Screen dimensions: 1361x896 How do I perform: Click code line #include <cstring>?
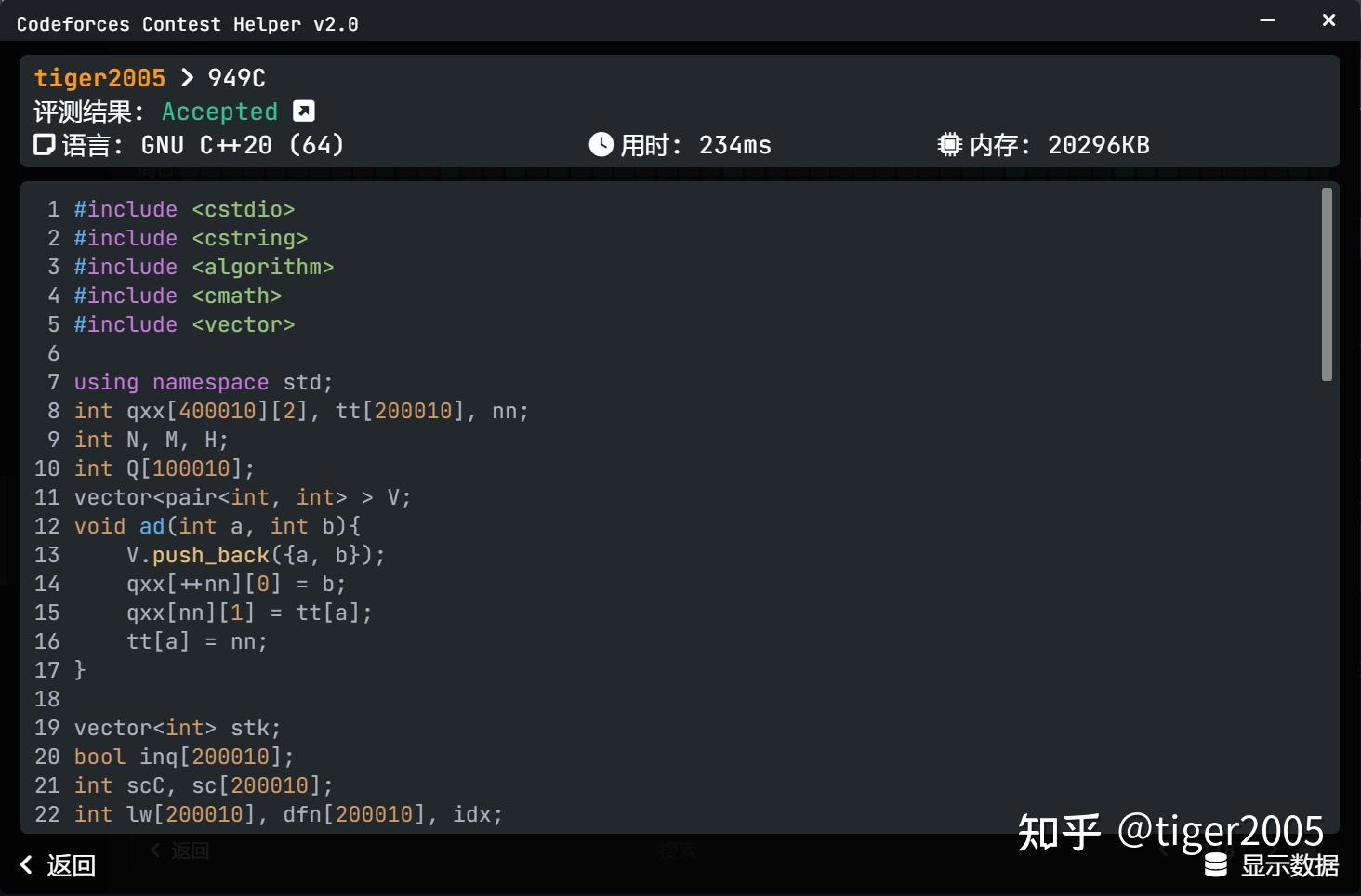(x=191, y=238)
